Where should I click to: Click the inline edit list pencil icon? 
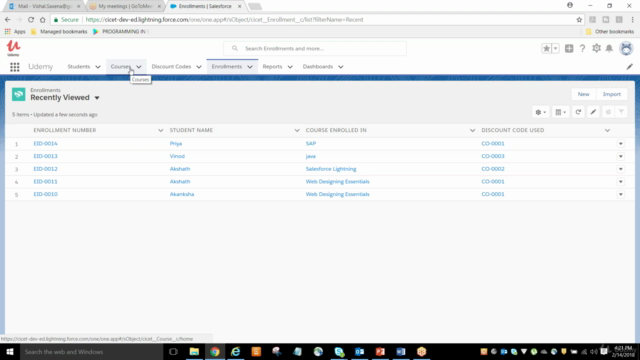coord(593,112)
